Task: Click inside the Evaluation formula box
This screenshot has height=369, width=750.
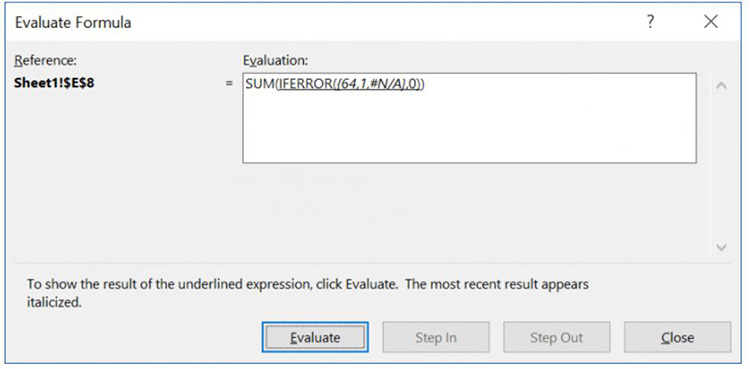Action: [x=469, y=118]
